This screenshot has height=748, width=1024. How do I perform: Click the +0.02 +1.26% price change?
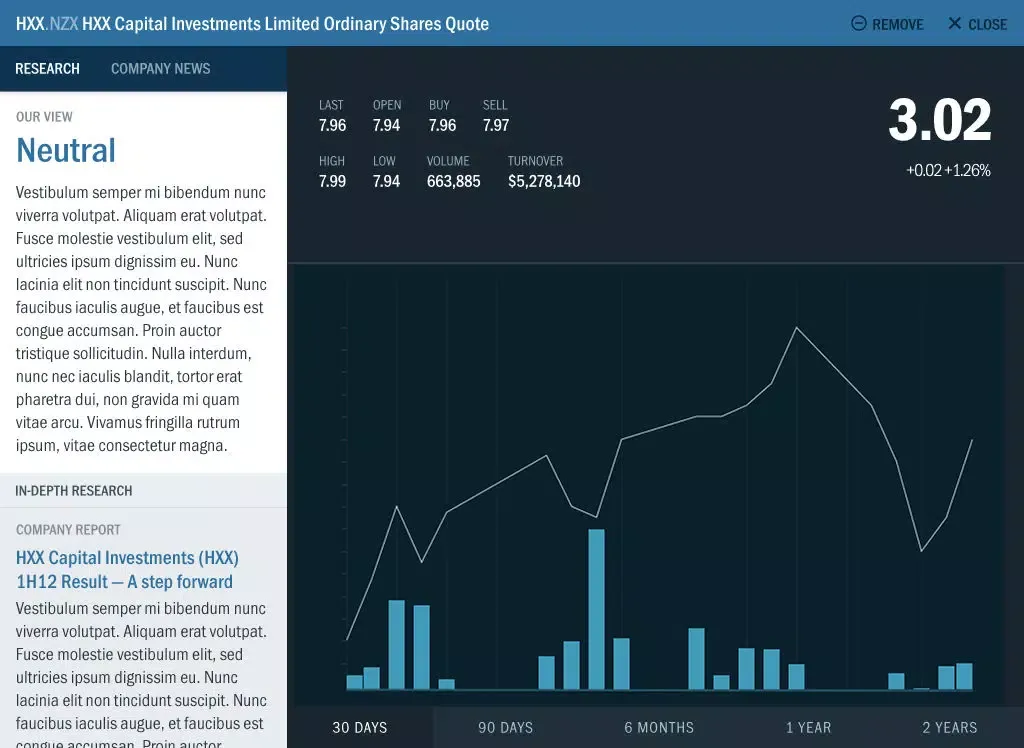point(947,171)
